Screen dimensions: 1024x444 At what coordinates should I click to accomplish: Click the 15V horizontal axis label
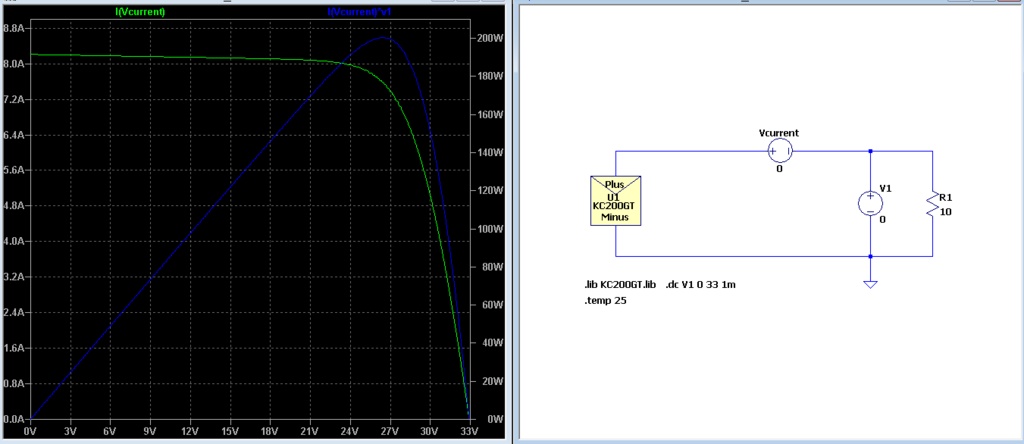point(230,432)
